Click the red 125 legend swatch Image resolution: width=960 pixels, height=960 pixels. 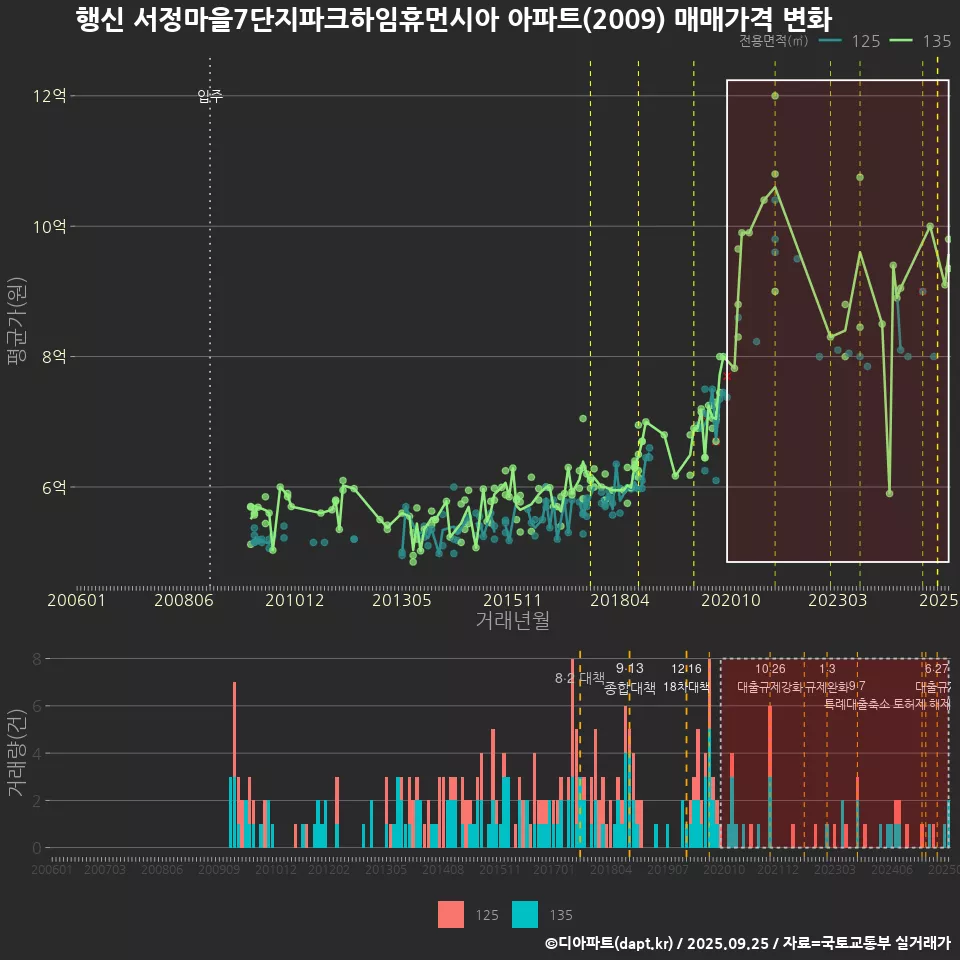click(x=451, y=914)
